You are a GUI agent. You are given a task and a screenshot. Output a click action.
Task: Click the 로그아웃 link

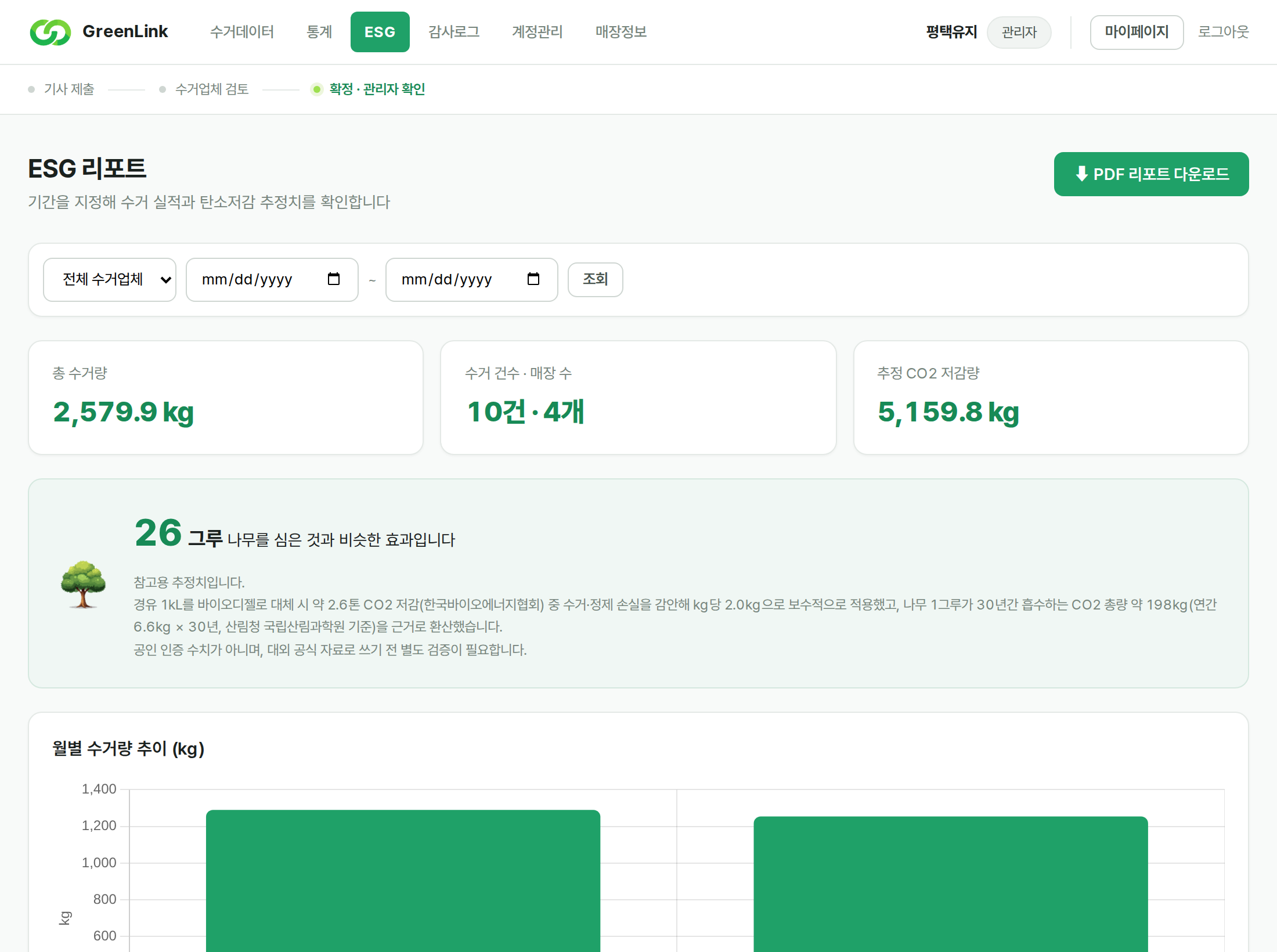pyautogui.click(x=1224, y=32)
